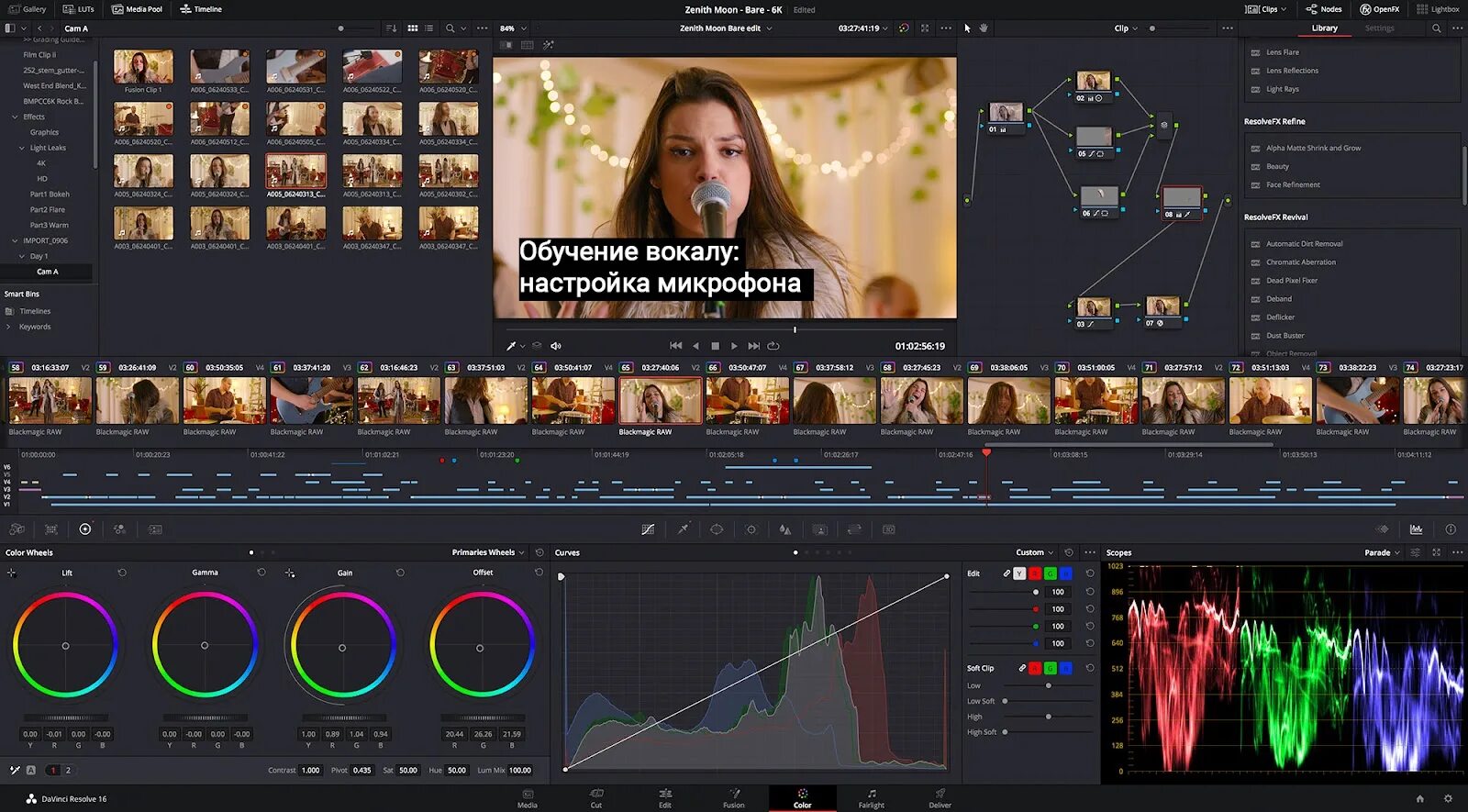Mute viewer audio with speaker icon

pos(555,346)
